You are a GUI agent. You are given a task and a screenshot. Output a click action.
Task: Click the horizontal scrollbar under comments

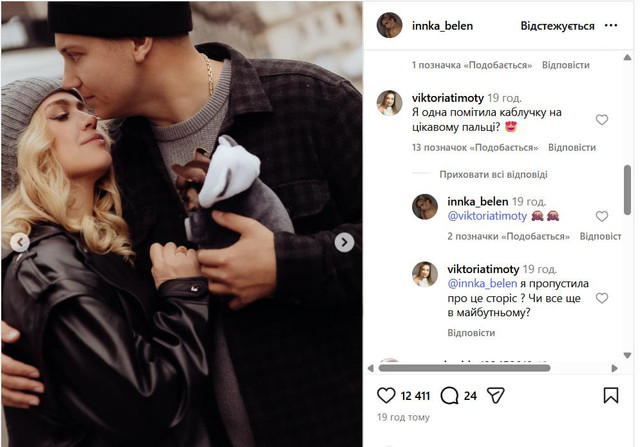pyautogui.click(x=464, y=368)
